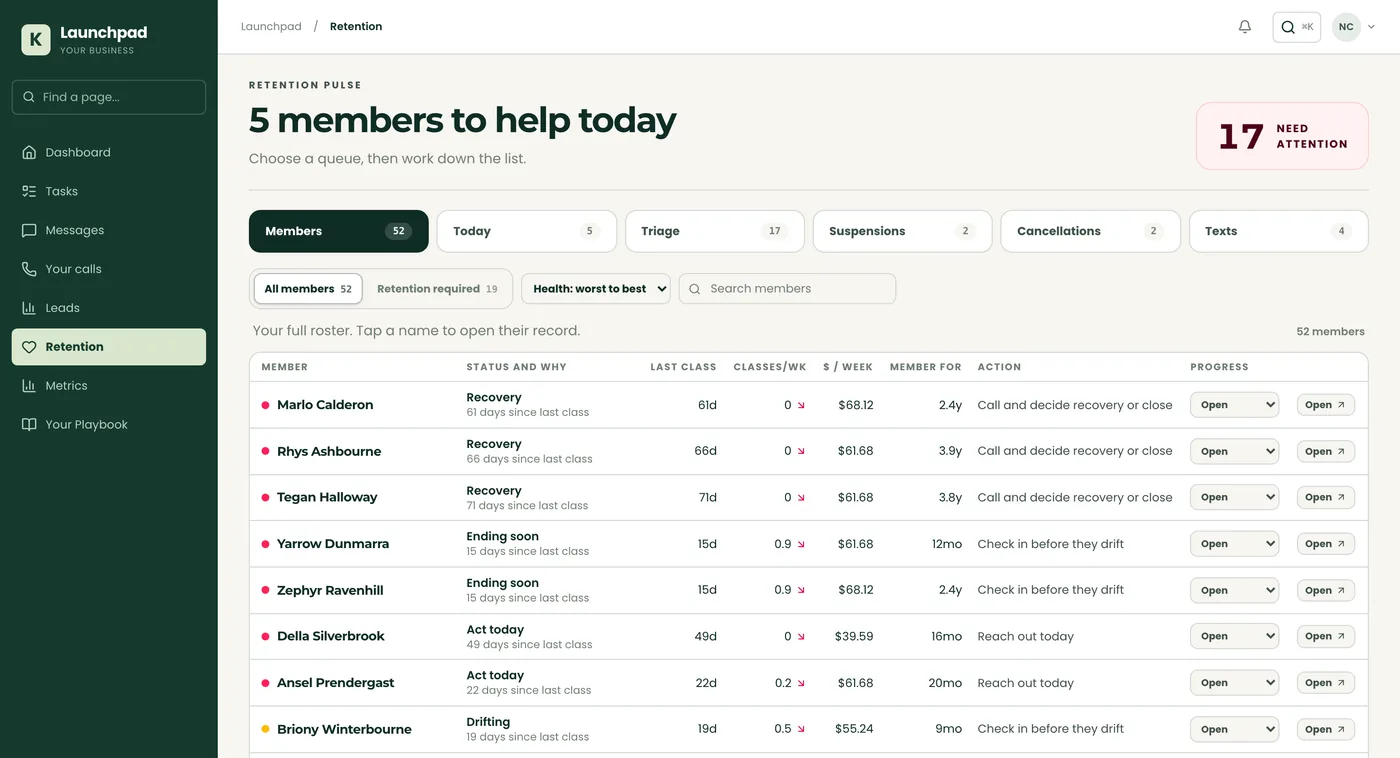1400x758 pixels.
Task: Open Briony Winterbourne's record with Open button
Action: click(1326, 729)
